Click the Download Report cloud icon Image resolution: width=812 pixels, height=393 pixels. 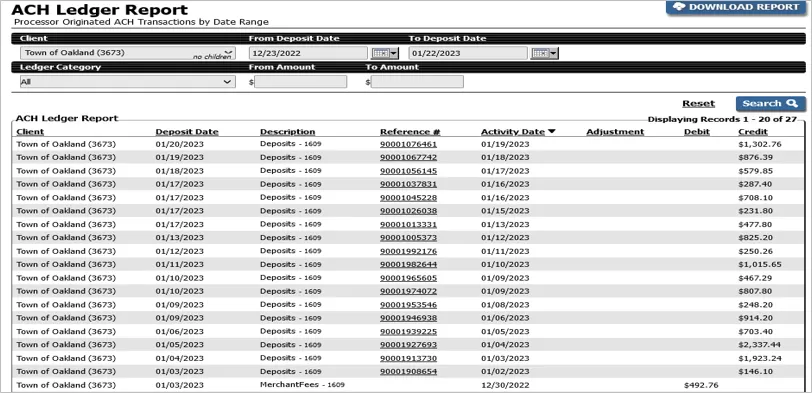tap(679, 7)
